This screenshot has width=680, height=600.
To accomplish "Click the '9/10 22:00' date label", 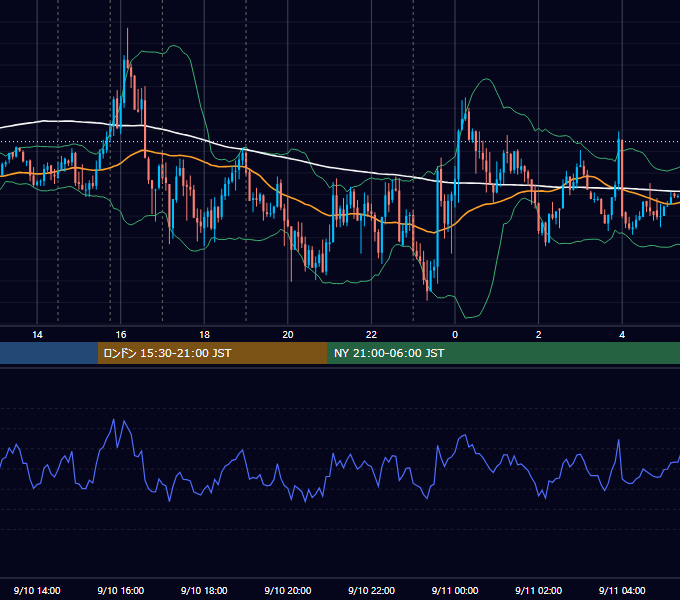I will [x=372, y=590].
